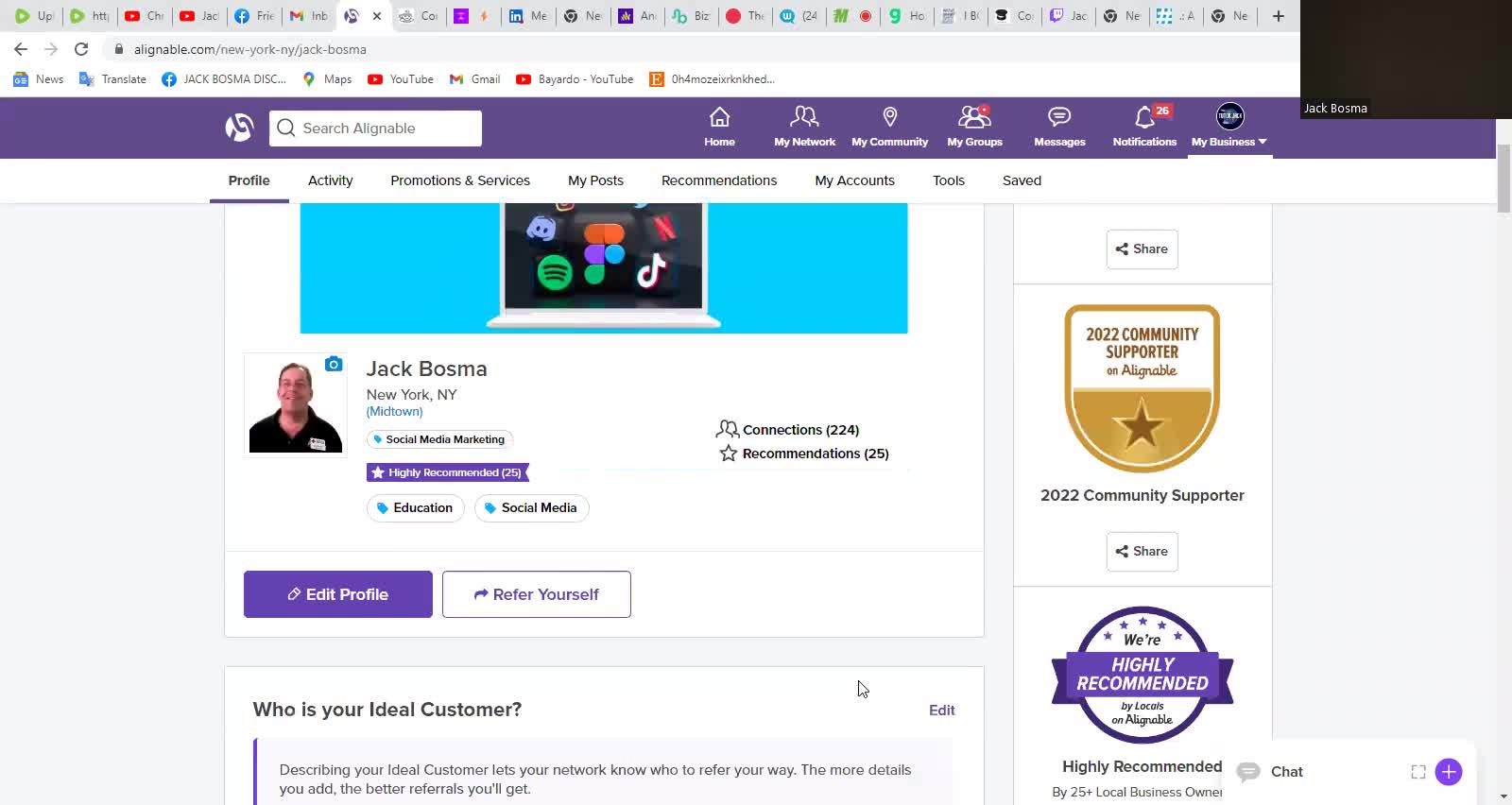The height and width of the screenshot is (805, 1512).
Task: Switch to the Gmail Inb browser tab
Action: (309, 16)
